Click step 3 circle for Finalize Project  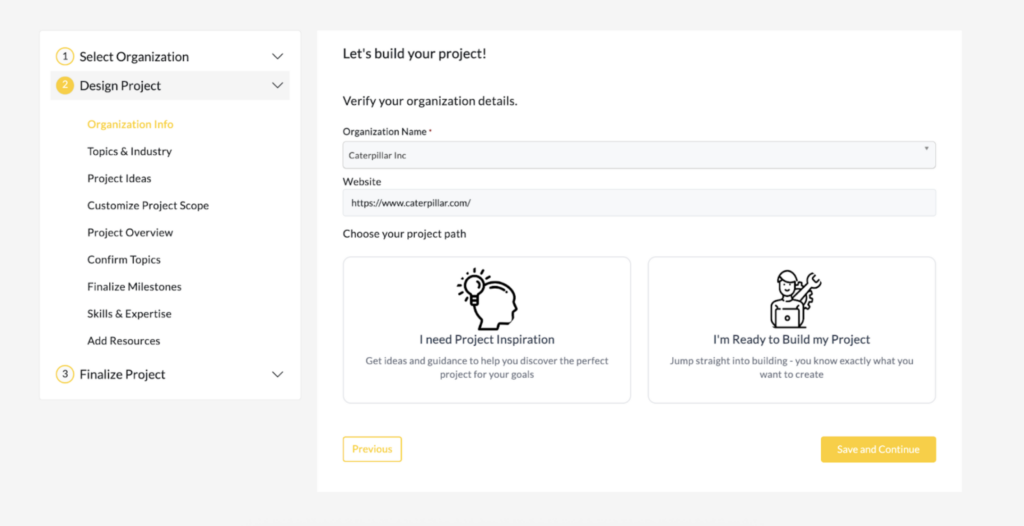tap(65, 374)
